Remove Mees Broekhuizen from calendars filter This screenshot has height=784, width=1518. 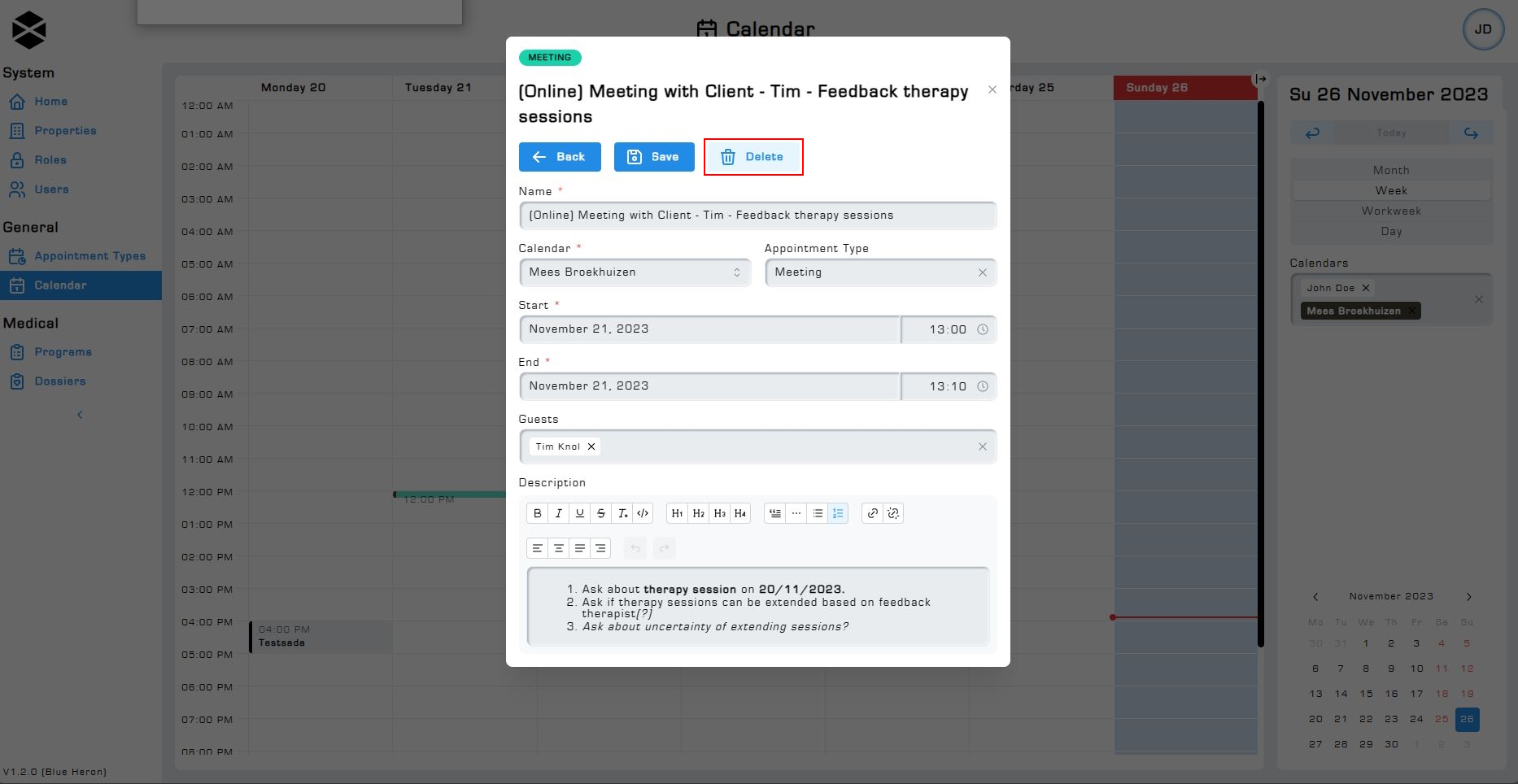pos(1412,311)
